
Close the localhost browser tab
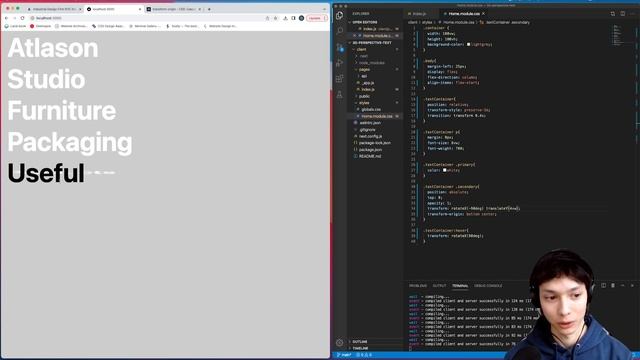140,9
